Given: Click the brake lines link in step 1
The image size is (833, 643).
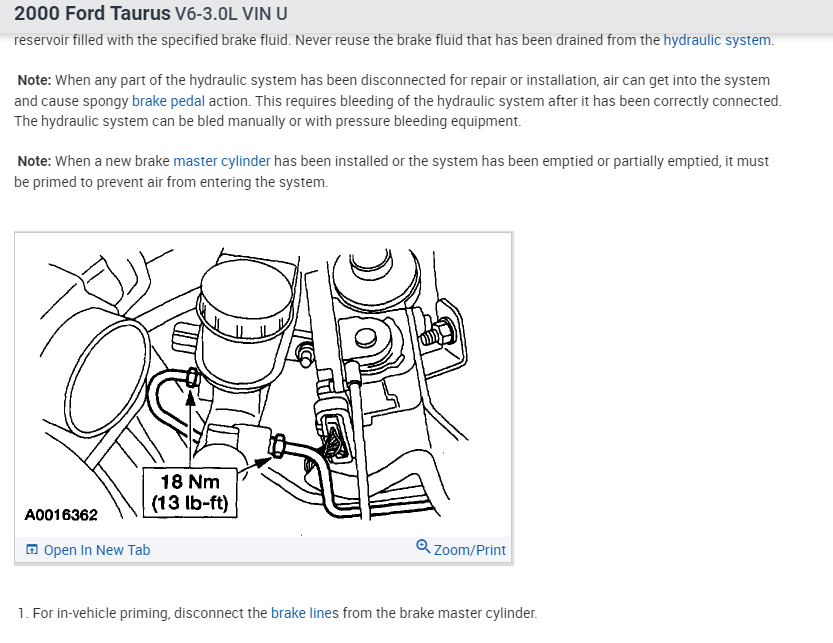Looking at the screenshot, I should tap(302, 613).
